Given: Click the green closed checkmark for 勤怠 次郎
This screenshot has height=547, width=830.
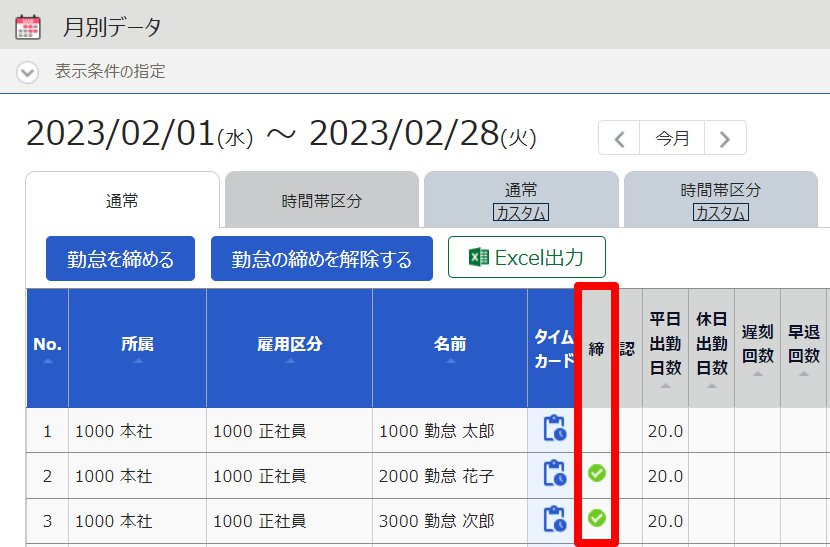Looking at the screenshot, I should click(x=597, y=518).
